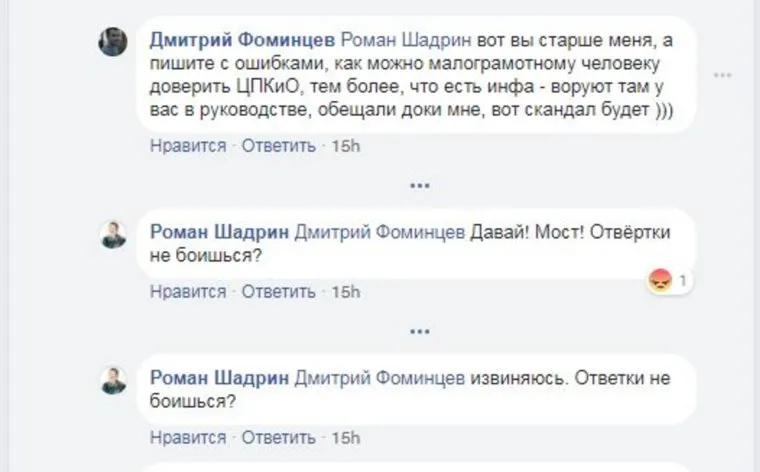Toggle Нравится on the "Давай! Мост!" comment
This screenshot has height=472, width=760.
188,292
